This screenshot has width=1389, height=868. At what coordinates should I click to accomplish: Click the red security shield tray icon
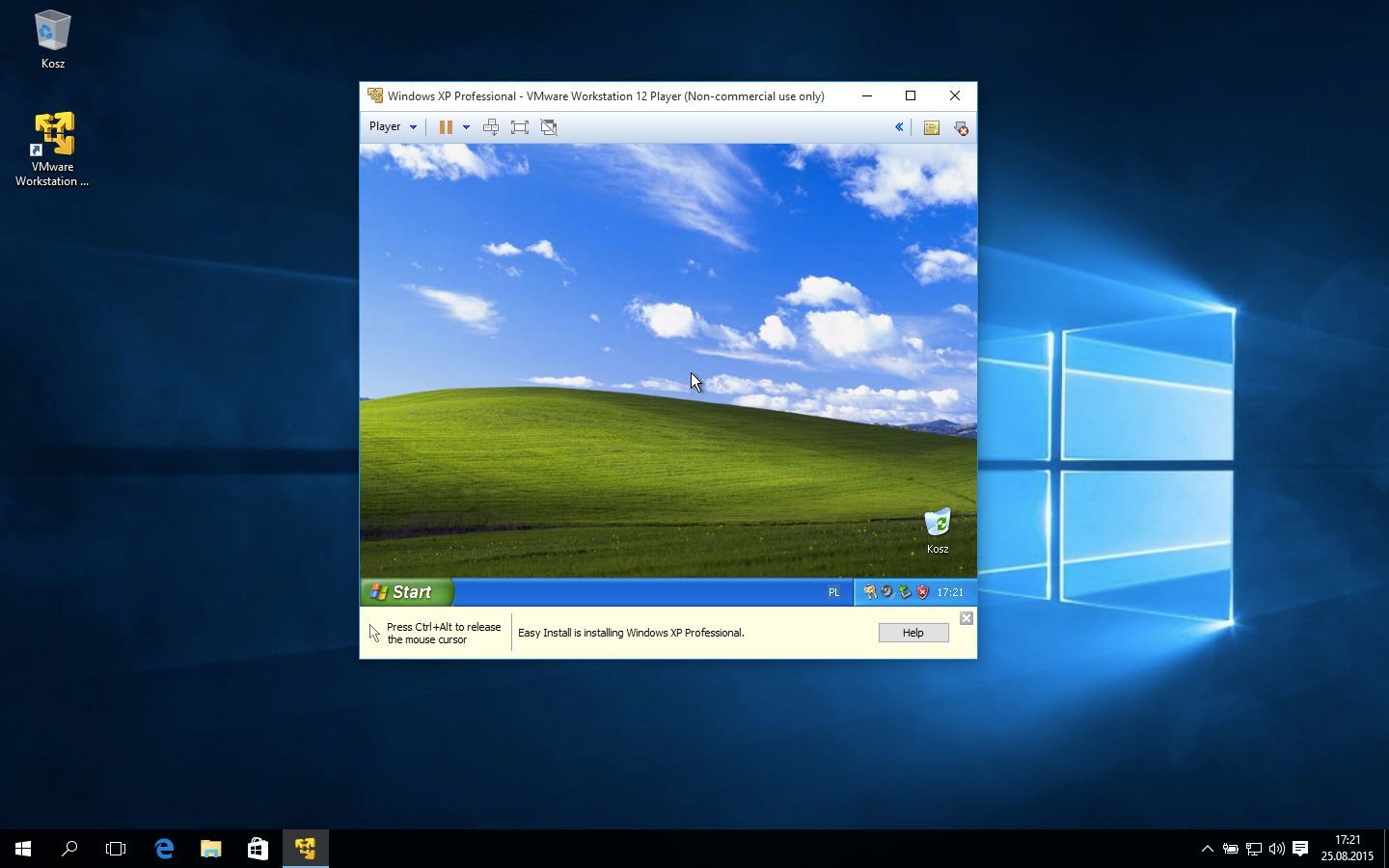click(x=922, y=592)
